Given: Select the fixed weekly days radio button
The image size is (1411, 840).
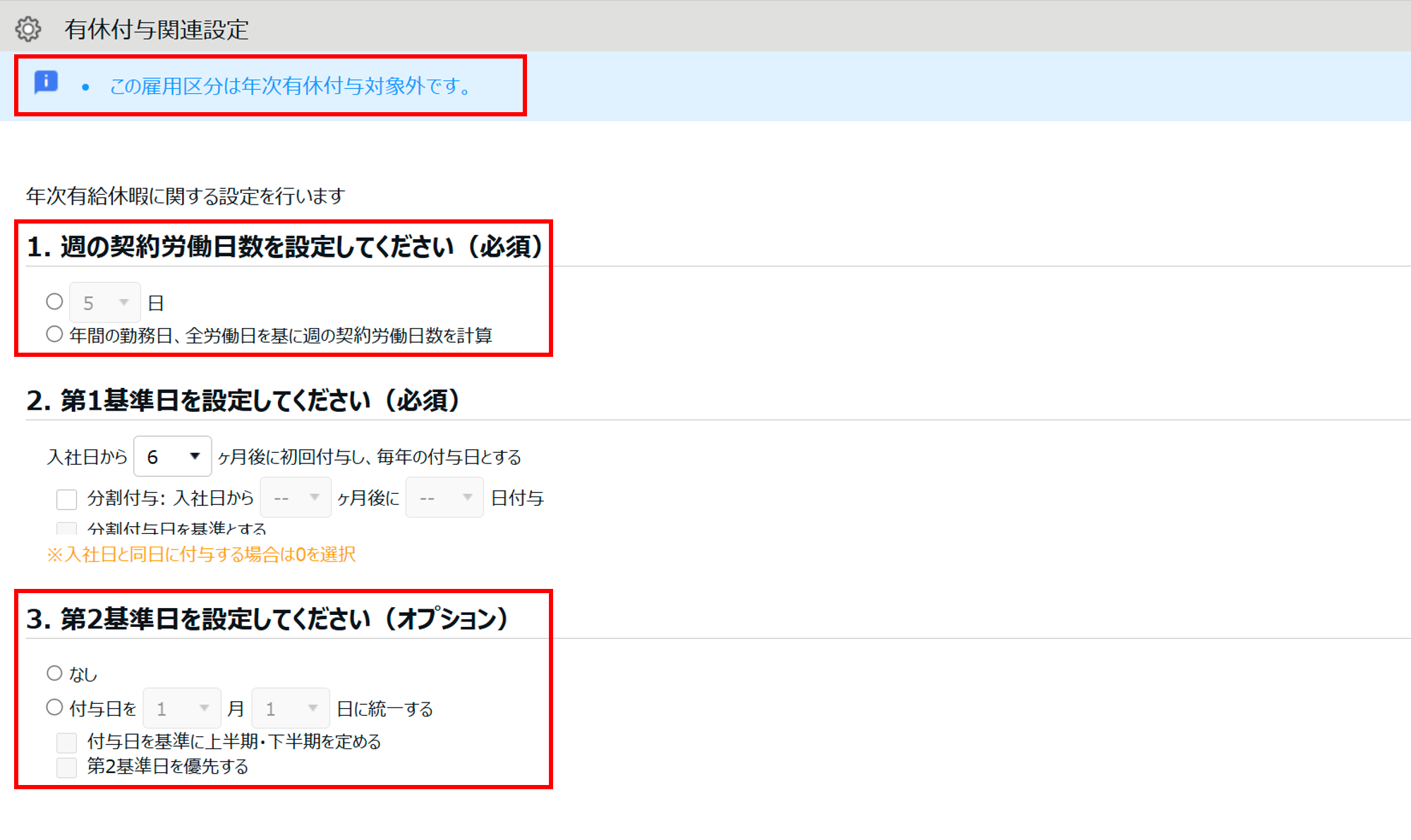Looking at the screenshot, I should 54,302.
